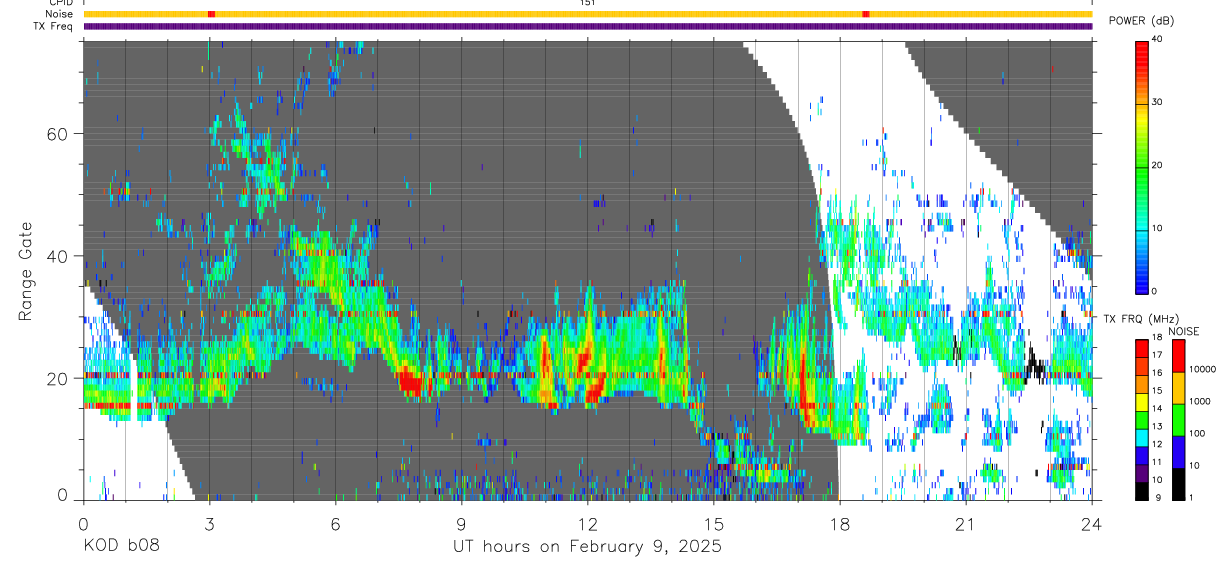Click the first red marker on Noise bar
Viewport: 1228px width, 567px height.
[211, 14]
